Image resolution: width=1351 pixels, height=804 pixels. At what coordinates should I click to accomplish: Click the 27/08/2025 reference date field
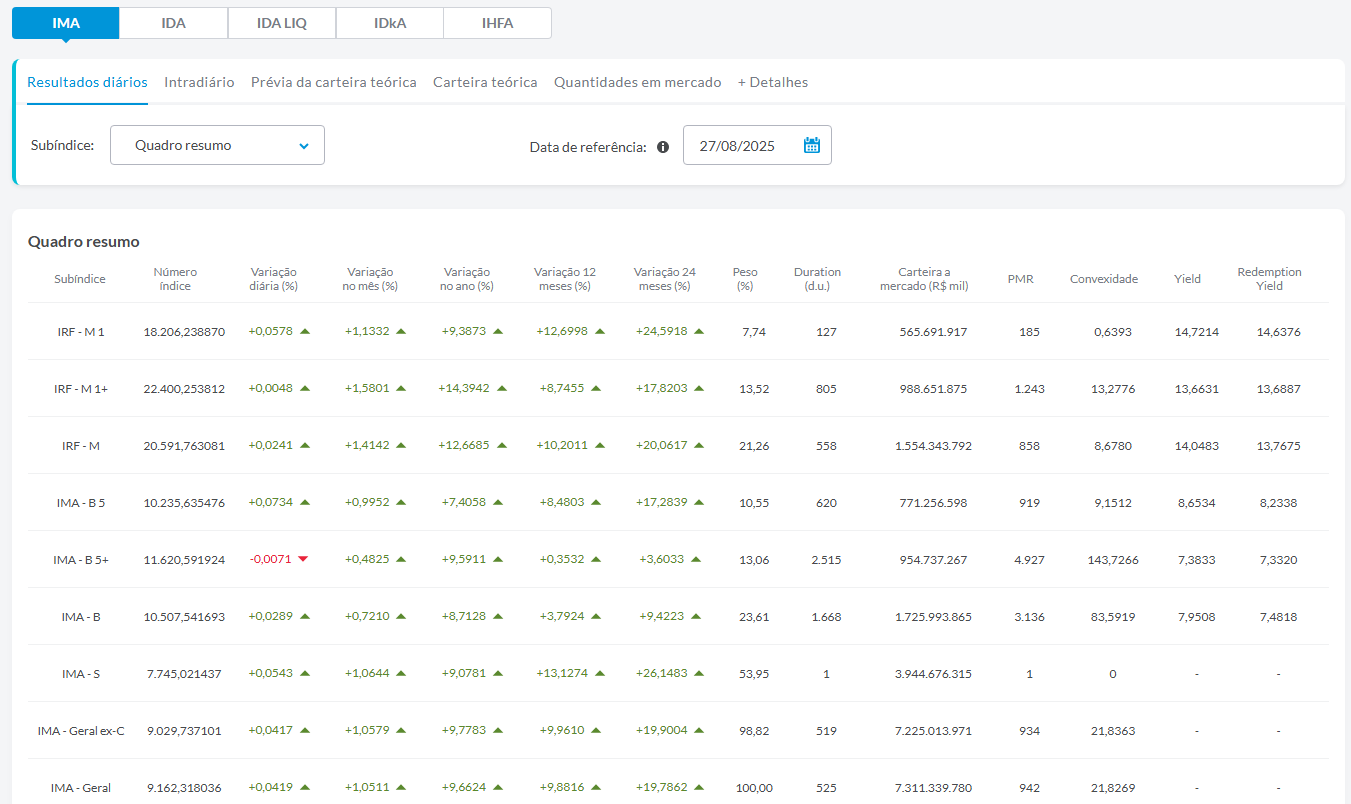[757, 145]
